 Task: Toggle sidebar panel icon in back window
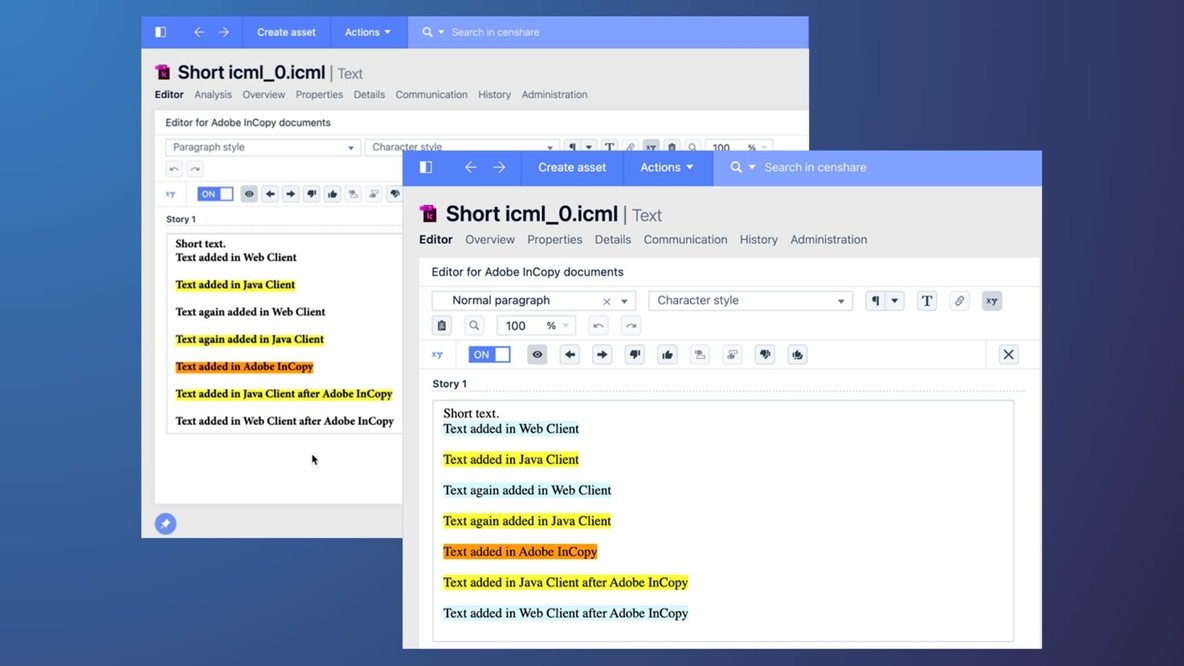click(x=161, y=32)
